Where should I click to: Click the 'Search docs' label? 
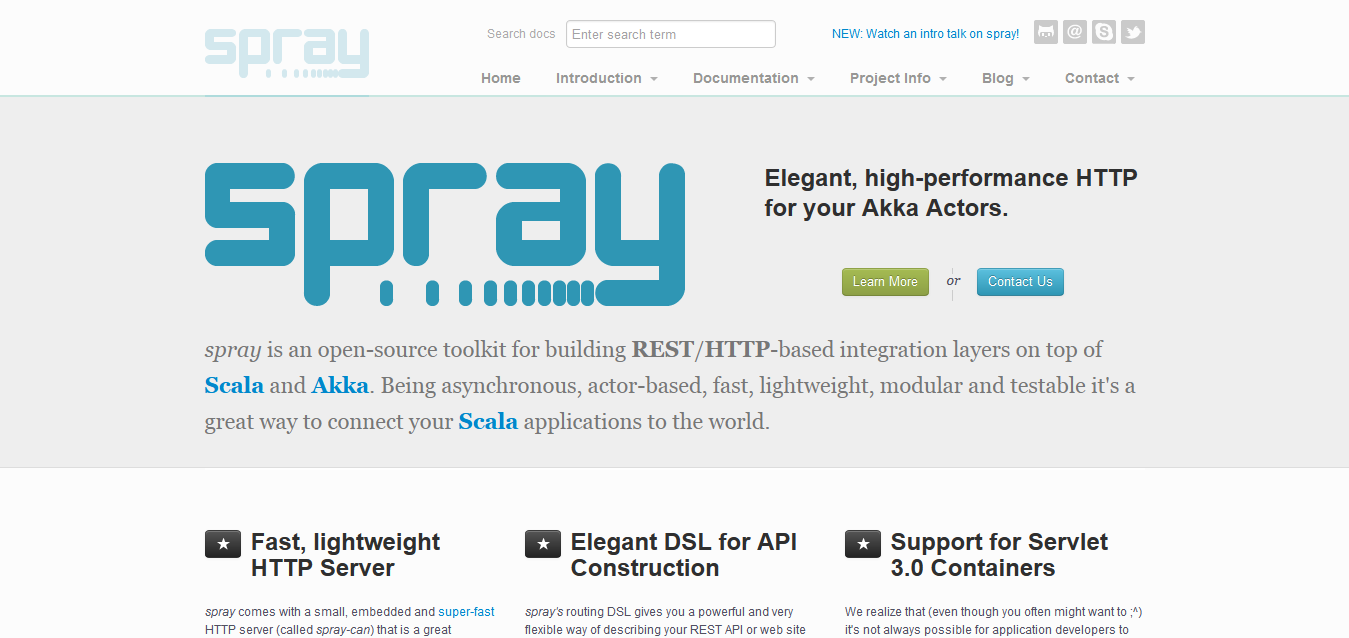coord(521,34)
